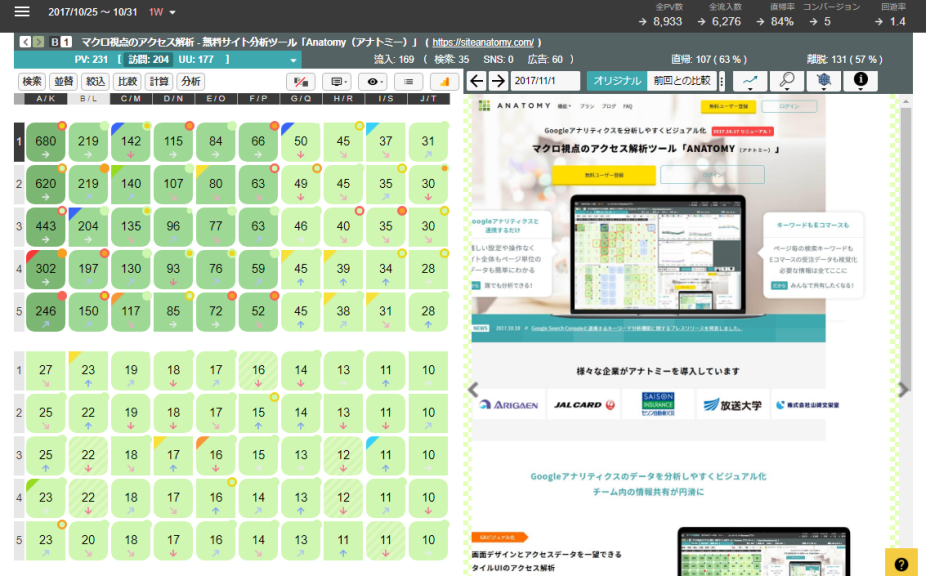Switch to オリジナル view
Image resolution: width=926 pixels, height=576 pixels.
[x=617, y=81]
